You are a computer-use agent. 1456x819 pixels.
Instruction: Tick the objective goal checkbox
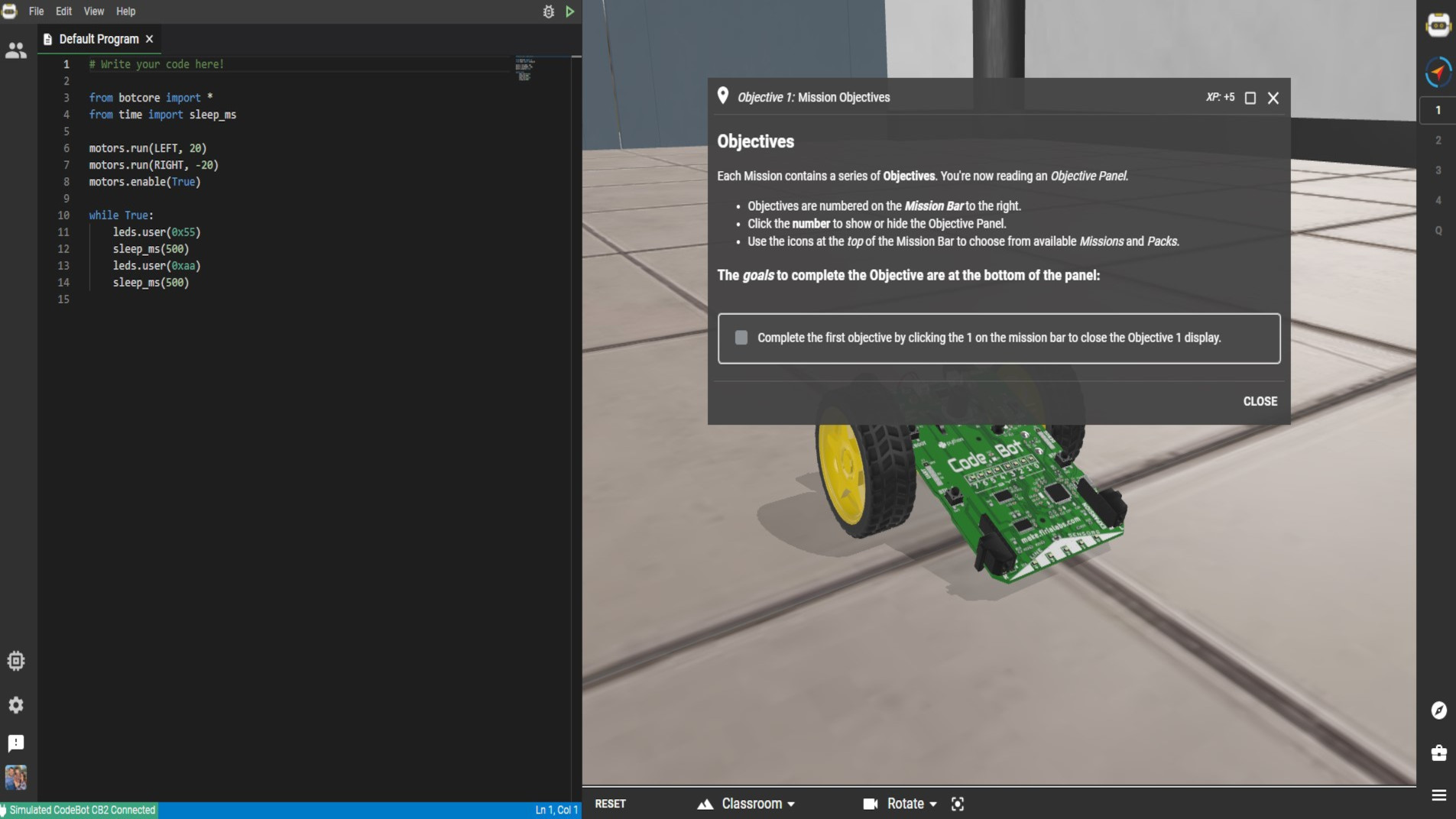tap(741, 338)
